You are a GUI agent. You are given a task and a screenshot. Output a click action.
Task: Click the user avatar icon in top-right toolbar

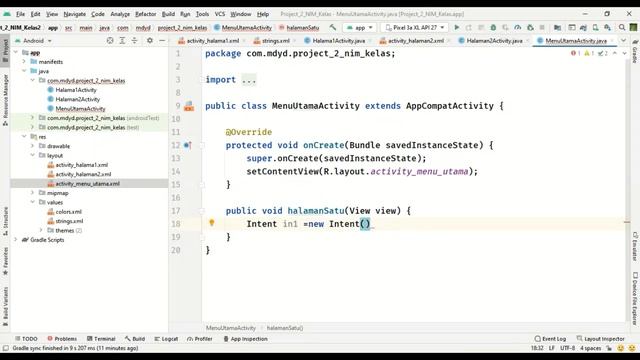[633, 28]
